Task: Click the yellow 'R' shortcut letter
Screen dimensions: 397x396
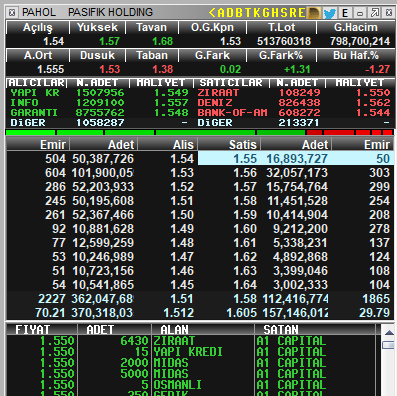Action: [293, 13]
